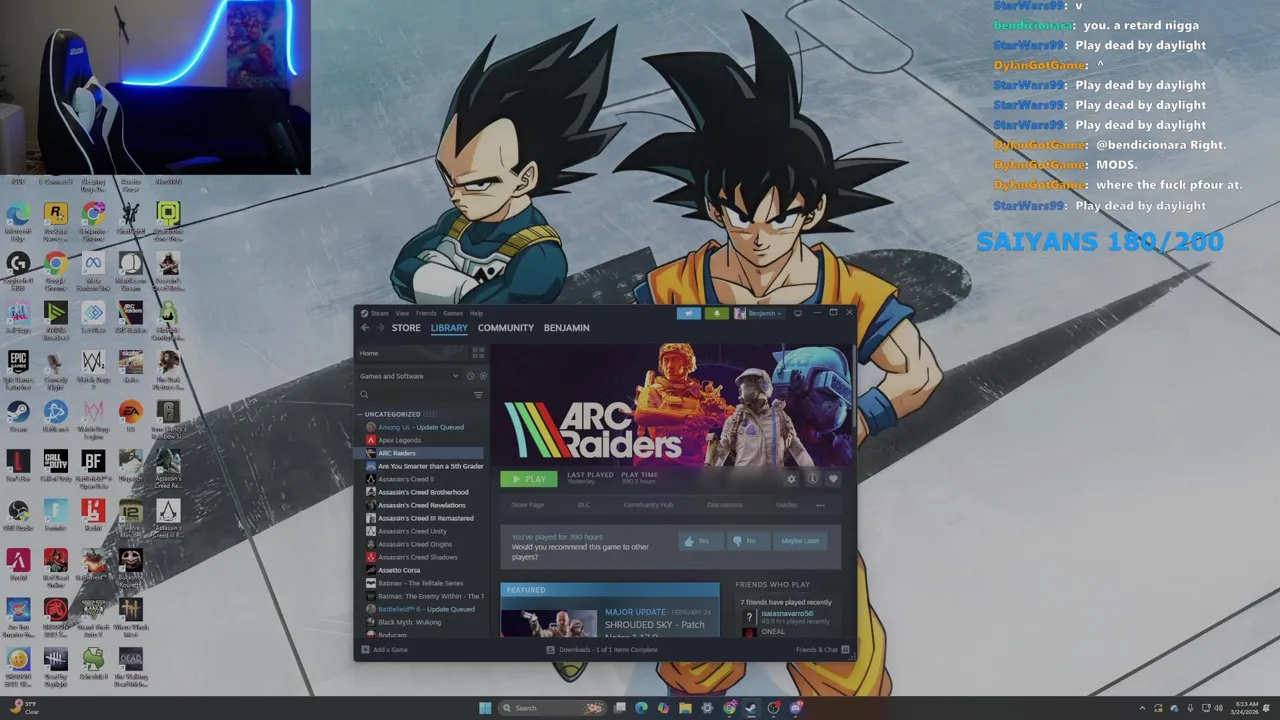1280x720 pixels.
Task: Select Battlefield 6 in library list
Action: coord(426,609)
